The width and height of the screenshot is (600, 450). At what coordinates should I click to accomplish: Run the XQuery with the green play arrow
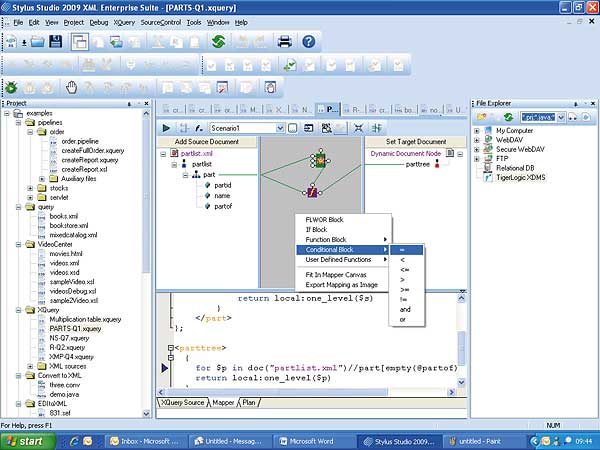point(166,128)
